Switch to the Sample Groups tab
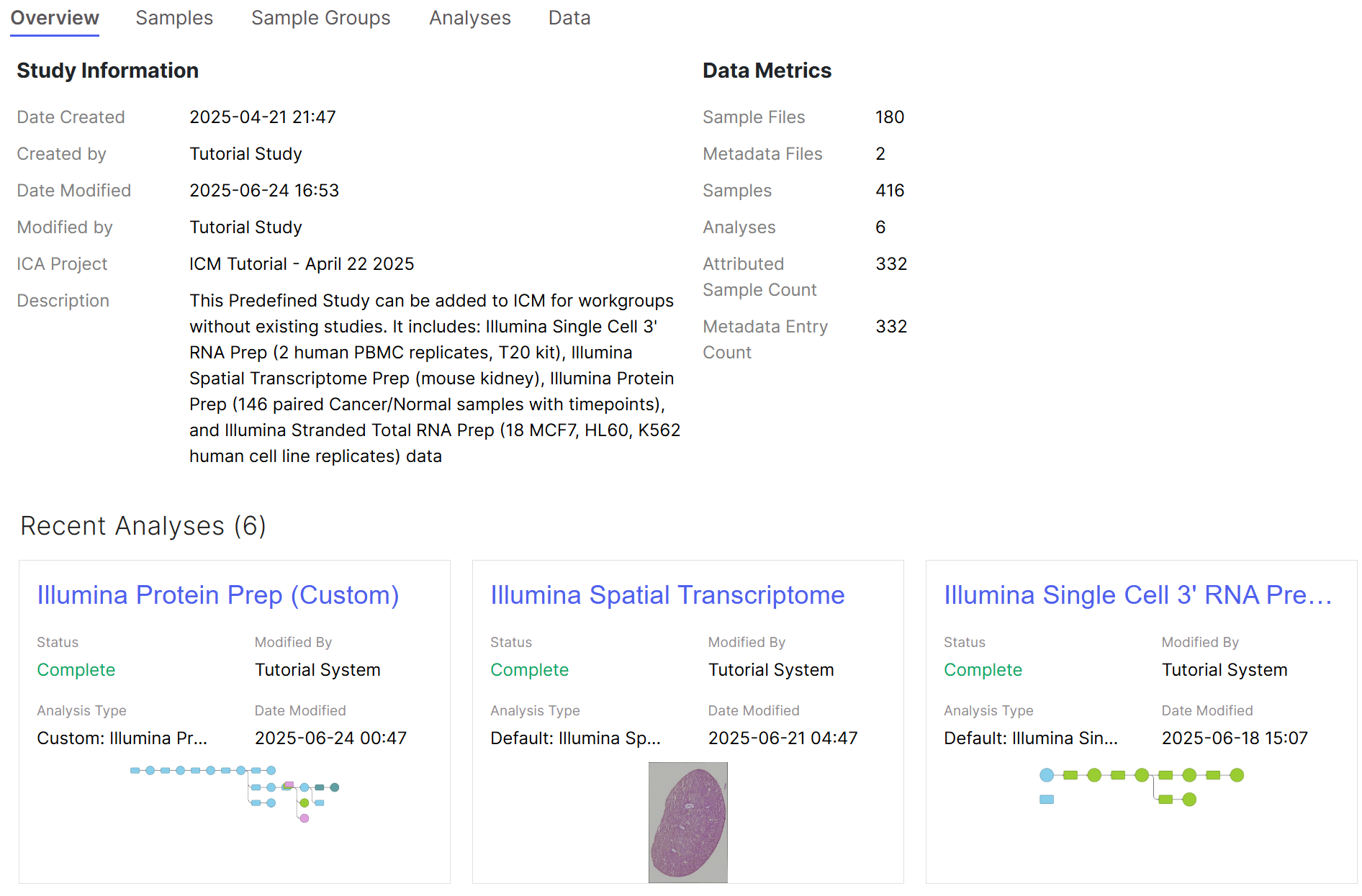The height and width of the screenshot is (896, 1362). (x=320, y=18)
